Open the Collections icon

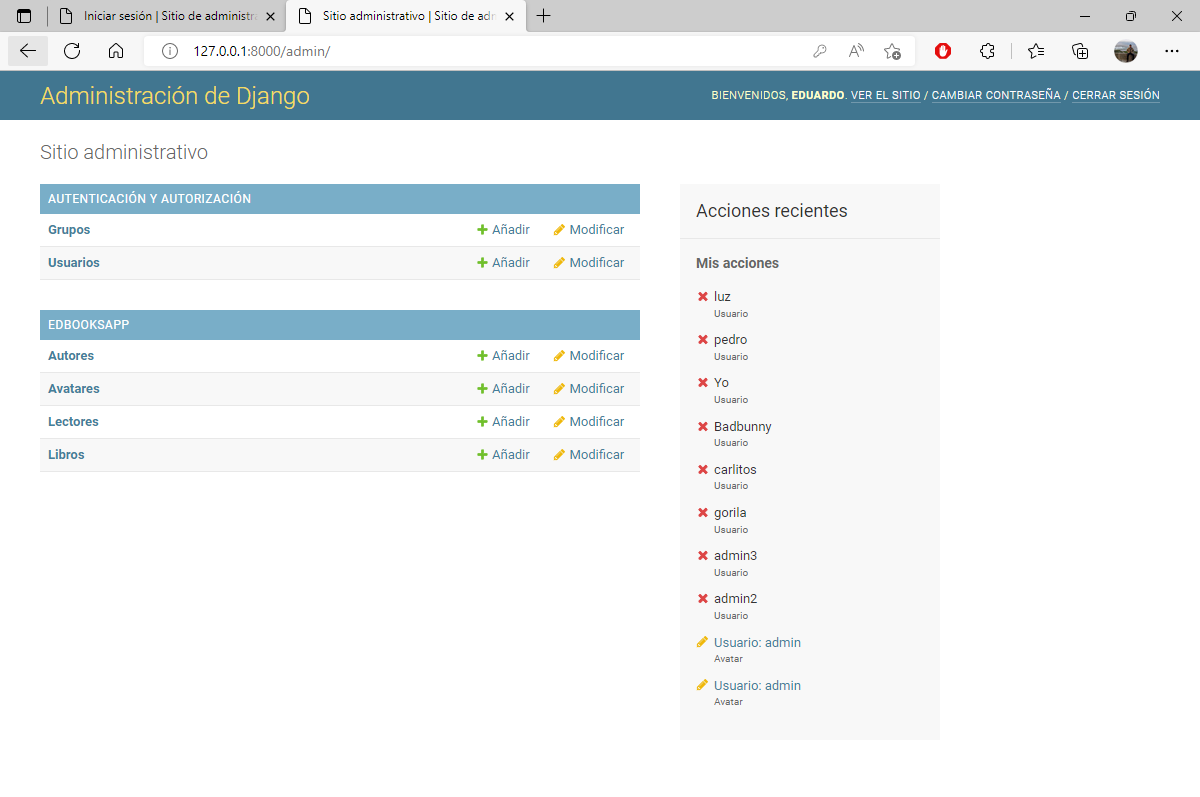point(1080,51)
